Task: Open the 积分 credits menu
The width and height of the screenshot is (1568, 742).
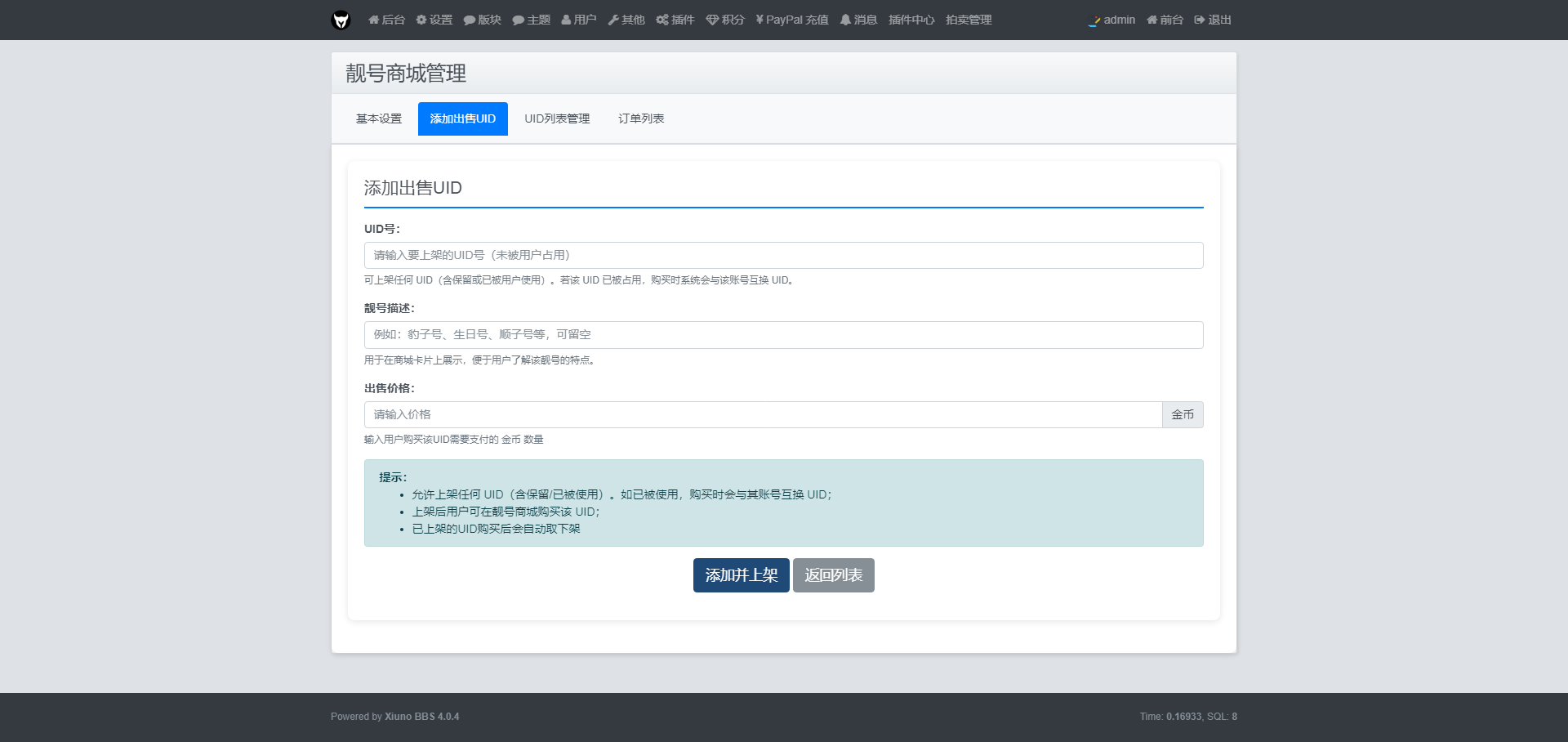Action: (x=725, y=20)
